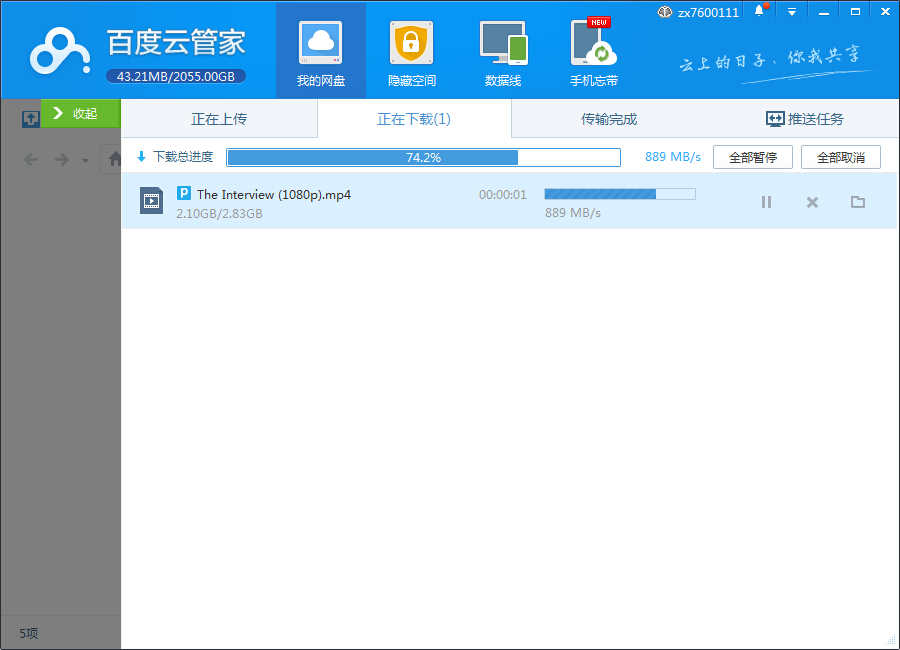
Task: Go back with the left arrow
Action: click(x=32, y=160)
